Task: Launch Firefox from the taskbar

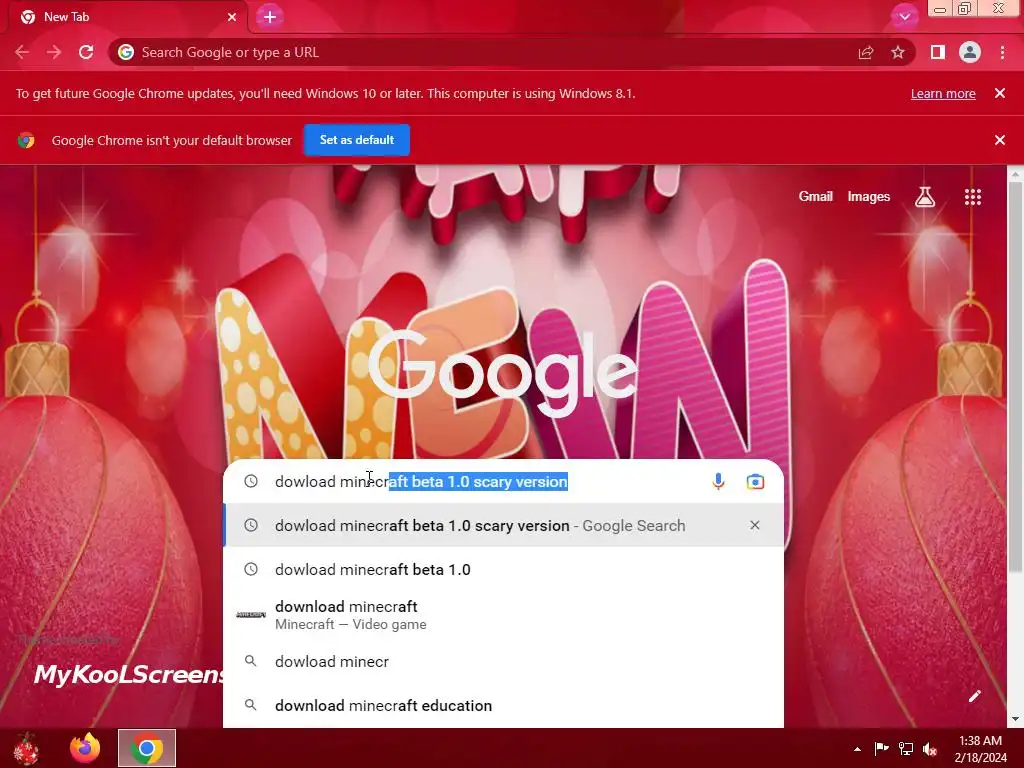Action: 85,748
